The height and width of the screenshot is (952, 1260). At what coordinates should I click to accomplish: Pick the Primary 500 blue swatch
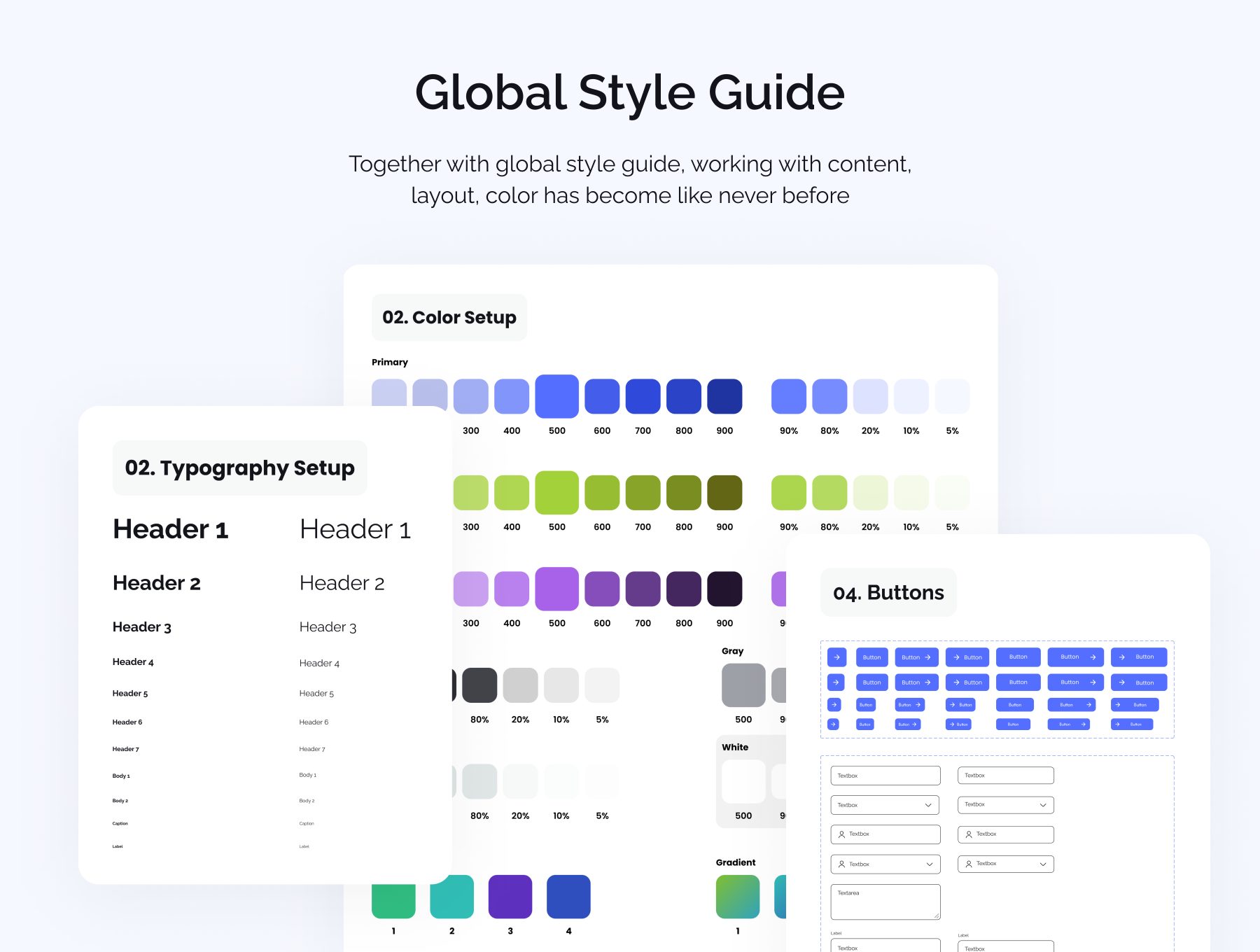tap(556, 396)
